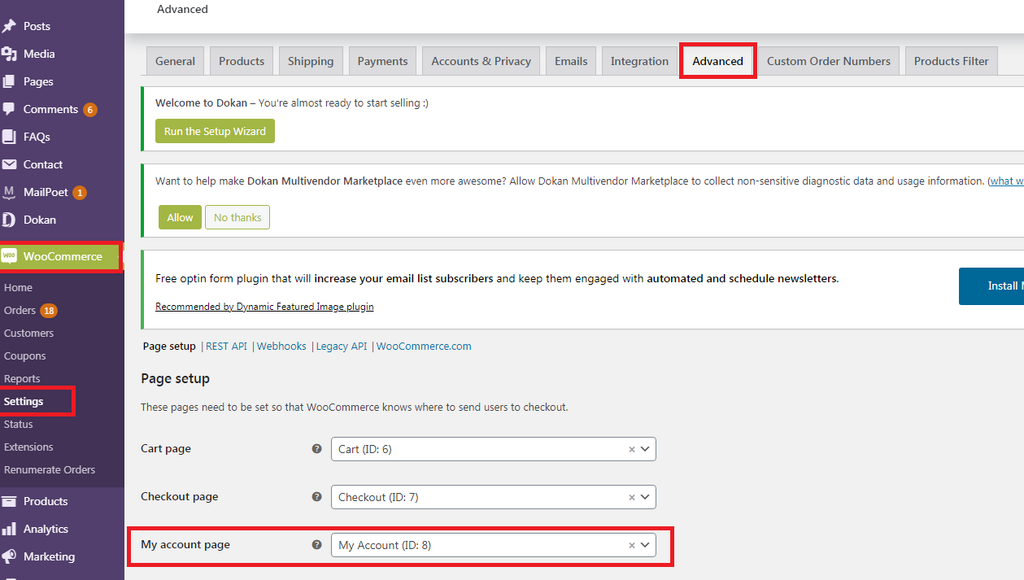Click help icon beside Cart page
The height and width of the screenshot is (580, 1024).
coord(317,449)
